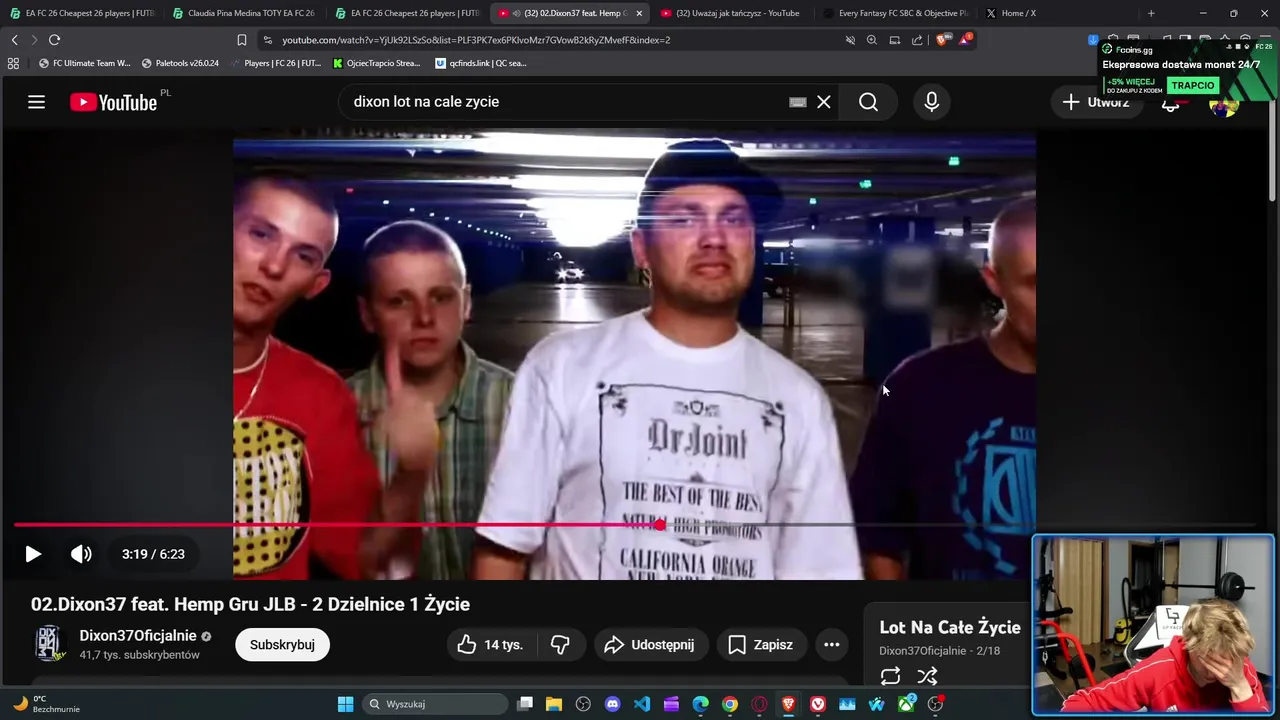Open the Brave Rewards triangle icon
This screenshot has height=720, width=1280.
(965, 40)
